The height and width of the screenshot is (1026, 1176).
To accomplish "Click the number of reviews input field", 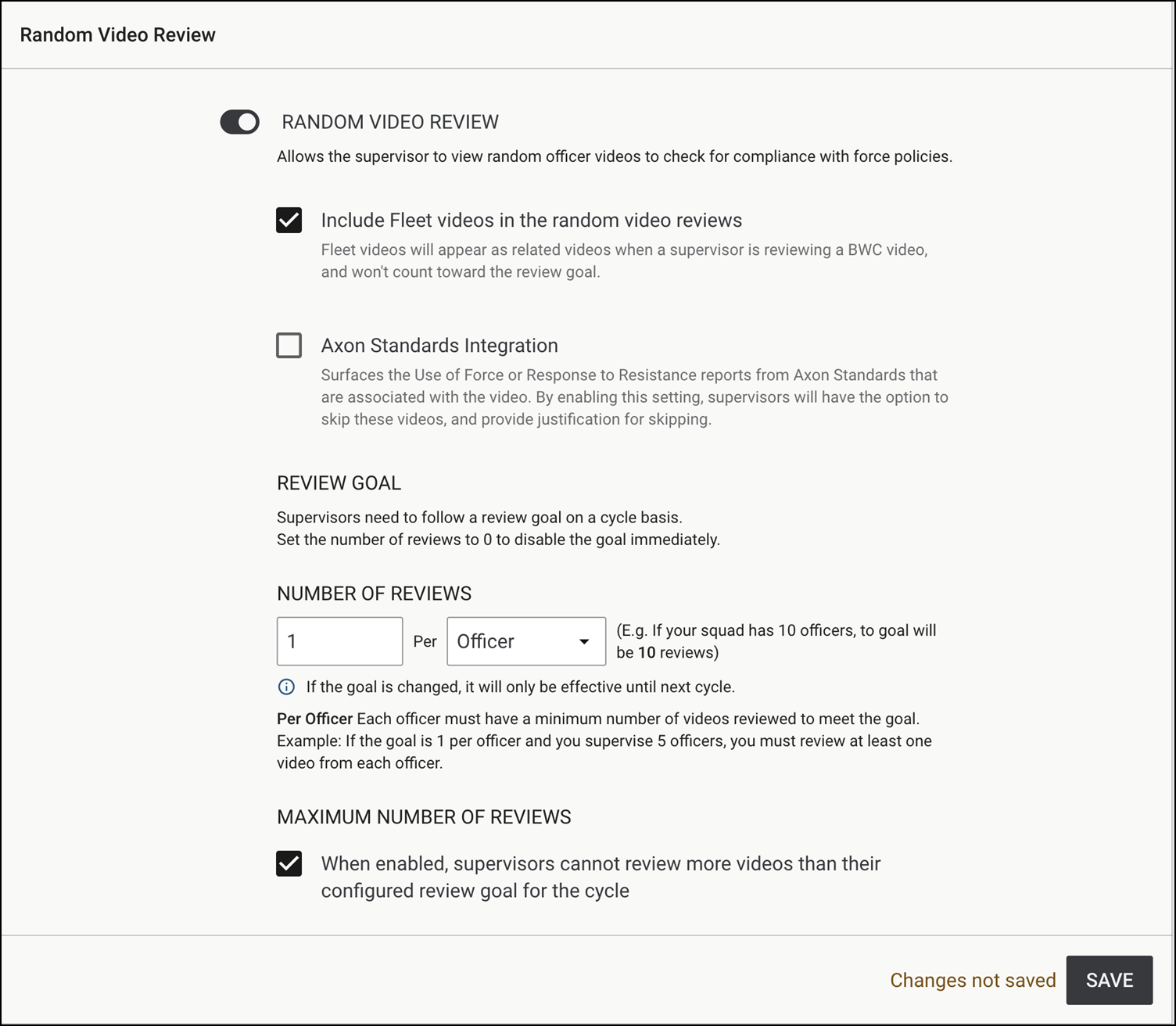I will tap(339, 641).
